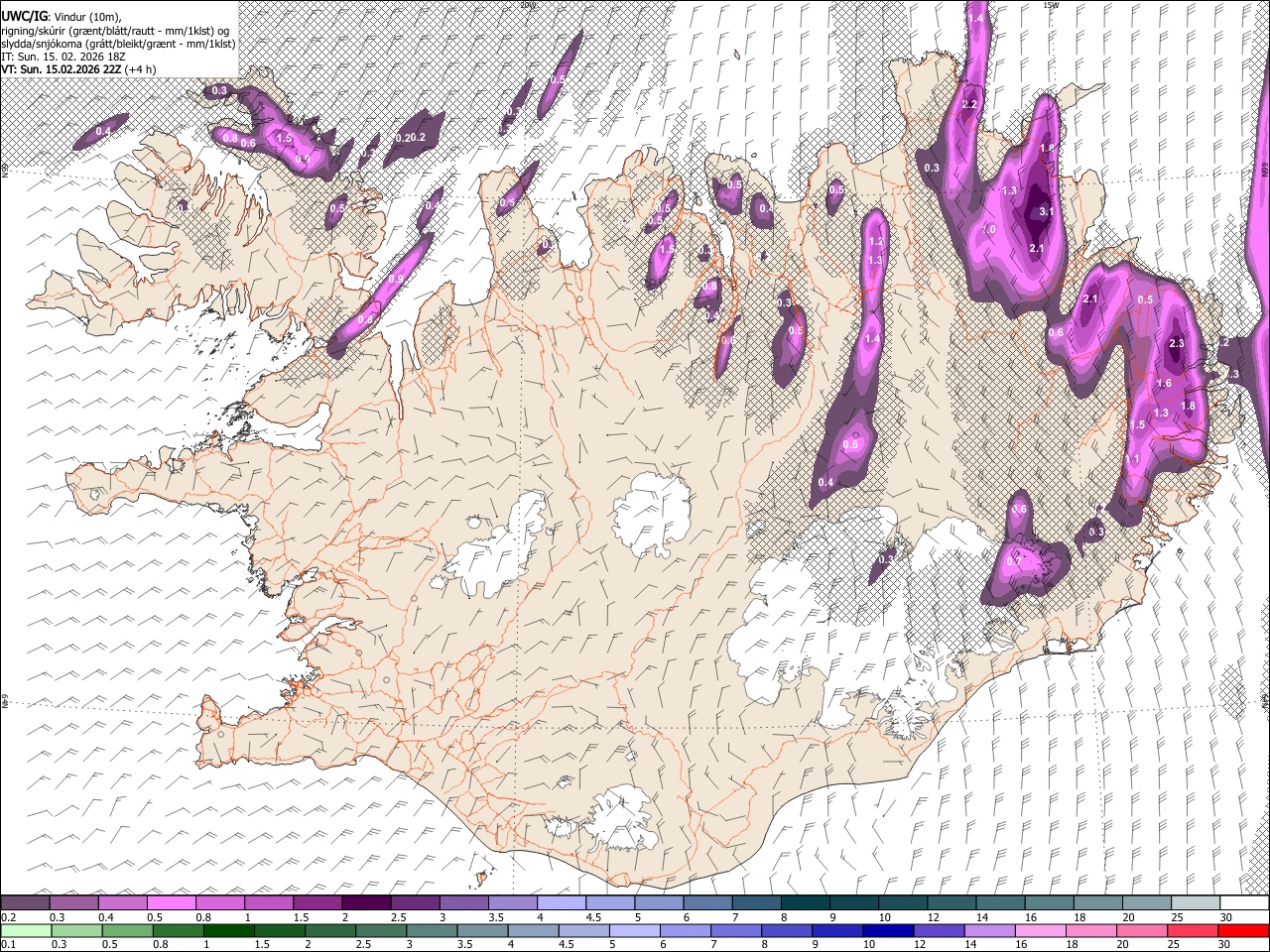Pick the lavender 4 mm snow legend swatch

point(562,902)
